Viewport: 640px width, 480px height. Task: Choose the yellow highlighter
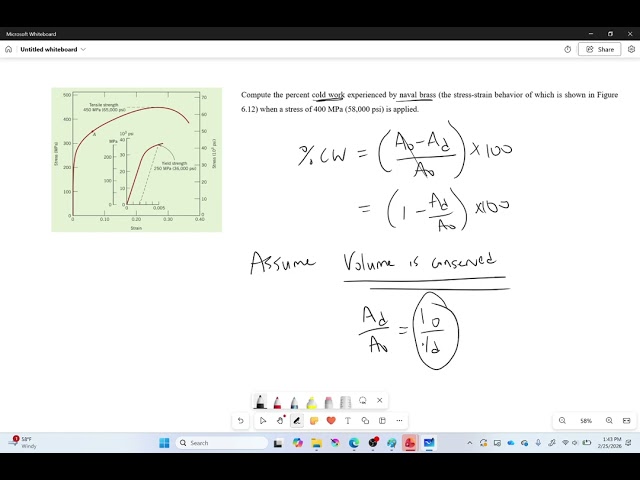click(x=311, y=402)
